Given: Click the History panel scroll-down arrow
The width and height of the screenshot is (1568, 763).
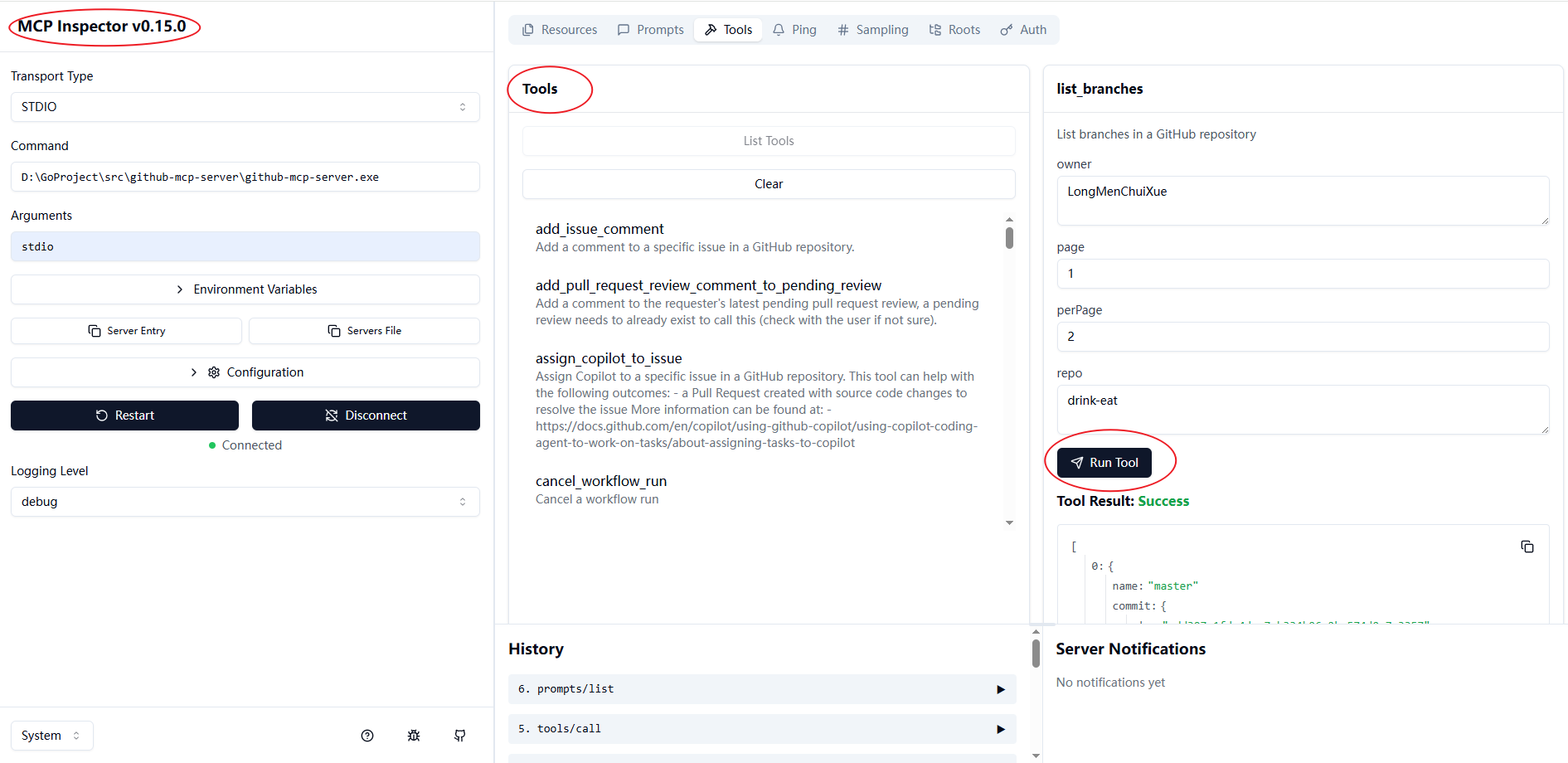Looking at the screenshot, I should pos(1036,756).
